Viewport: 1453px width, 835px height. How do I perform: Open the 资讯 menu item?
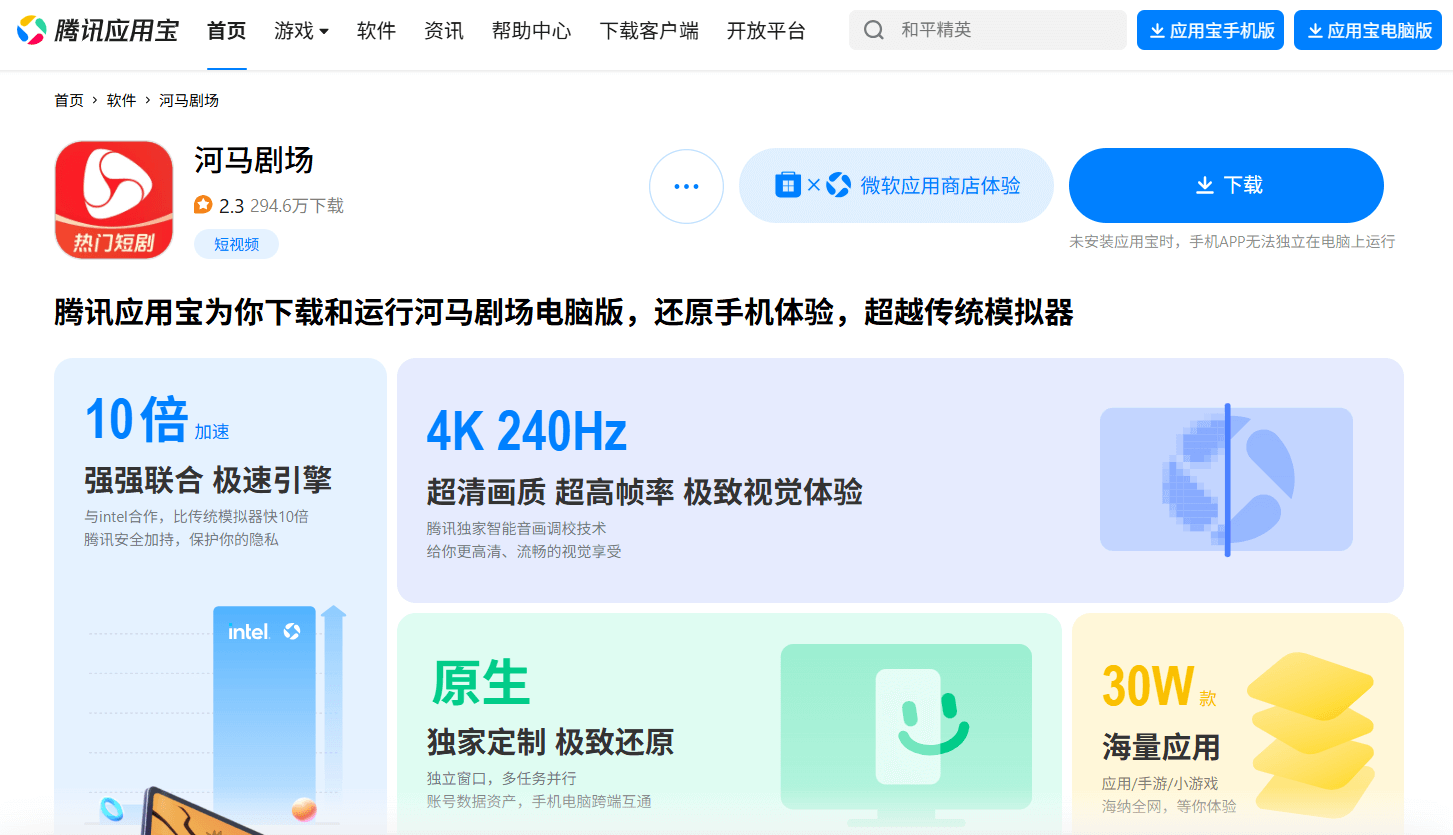coord(444,31)
